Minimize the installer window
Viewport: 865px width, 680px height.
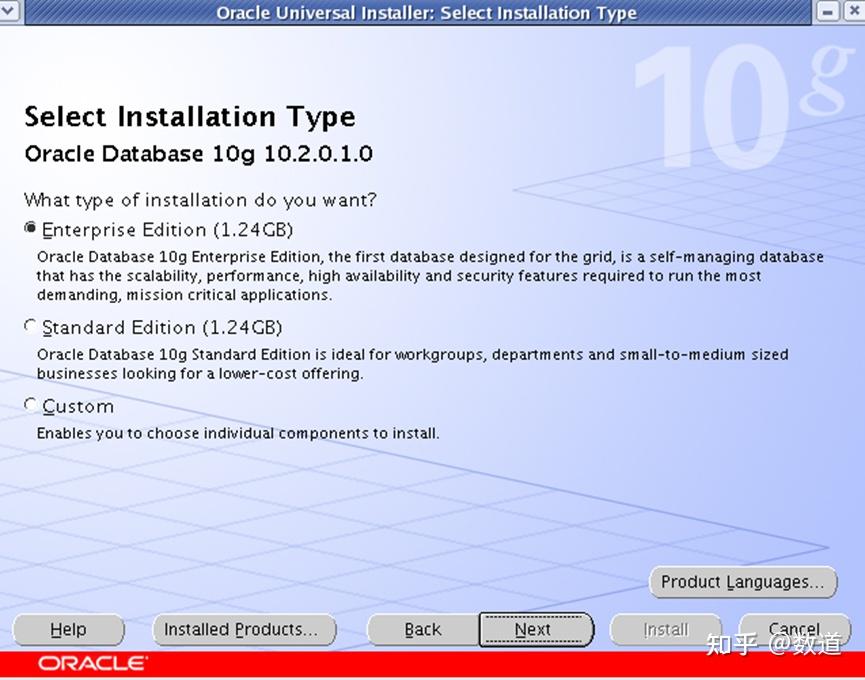point(828,12)
